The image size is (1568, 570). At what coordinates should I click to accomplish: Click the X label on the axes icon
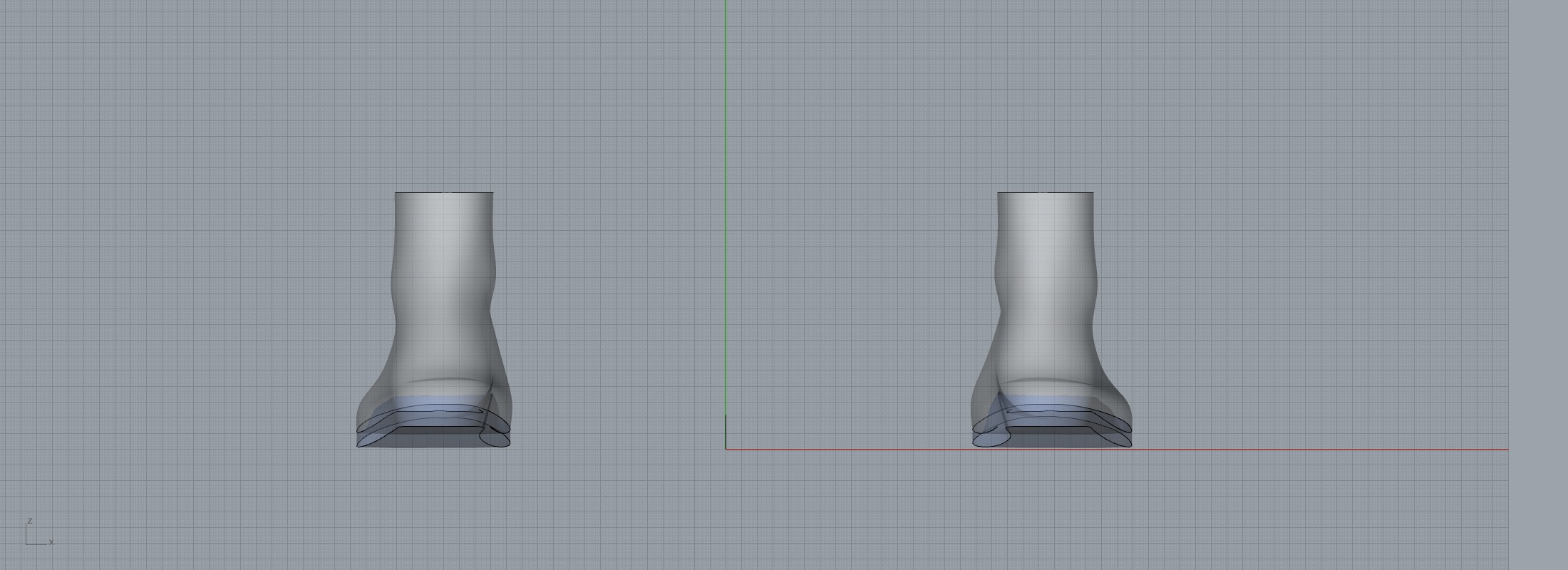(51, 542)
